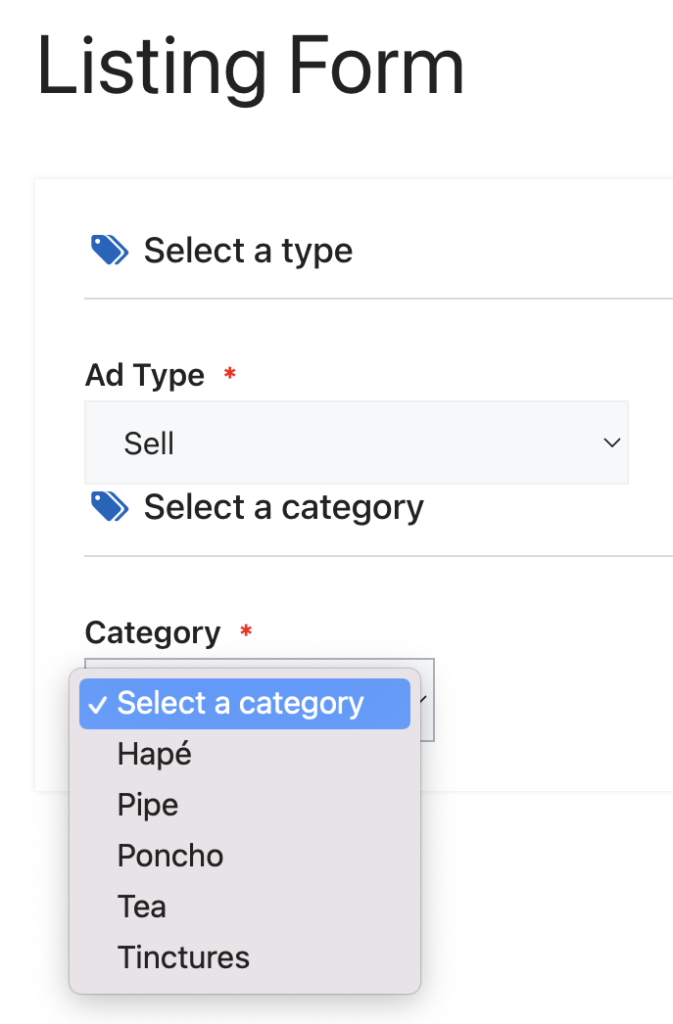Click the red asterisk next to Category
The image size is (673, 1024).
246,633
